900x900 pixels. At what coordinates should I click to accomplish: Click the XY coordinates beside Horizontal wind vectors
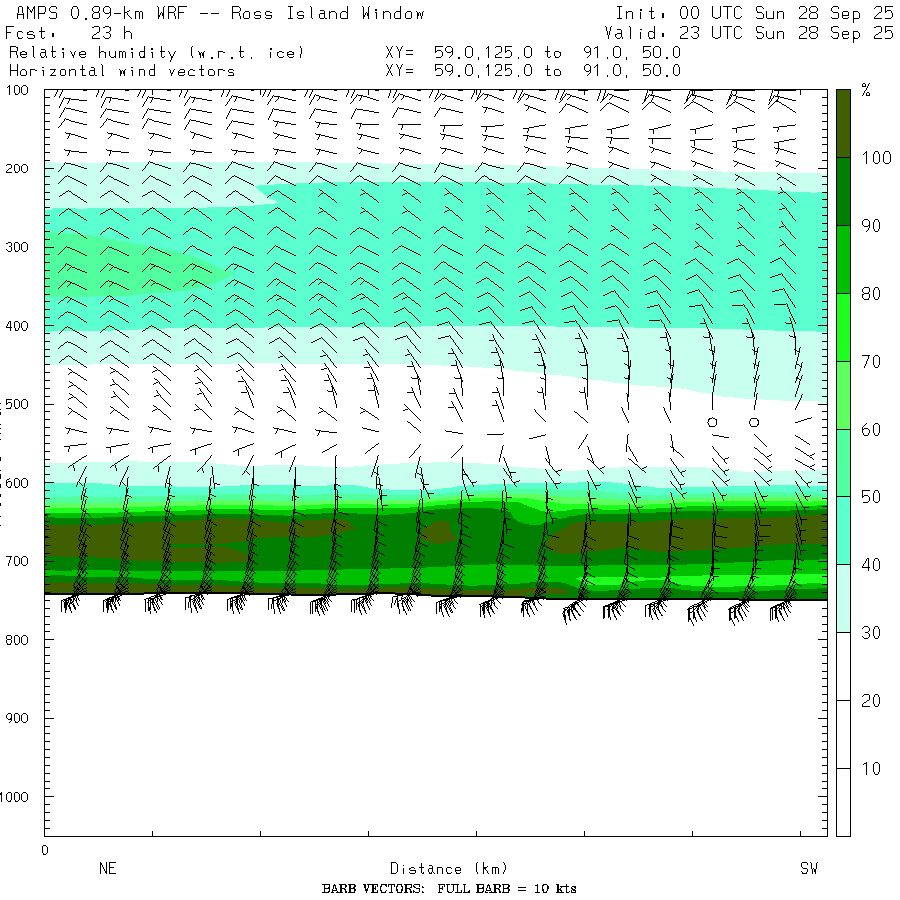[533, 71]
